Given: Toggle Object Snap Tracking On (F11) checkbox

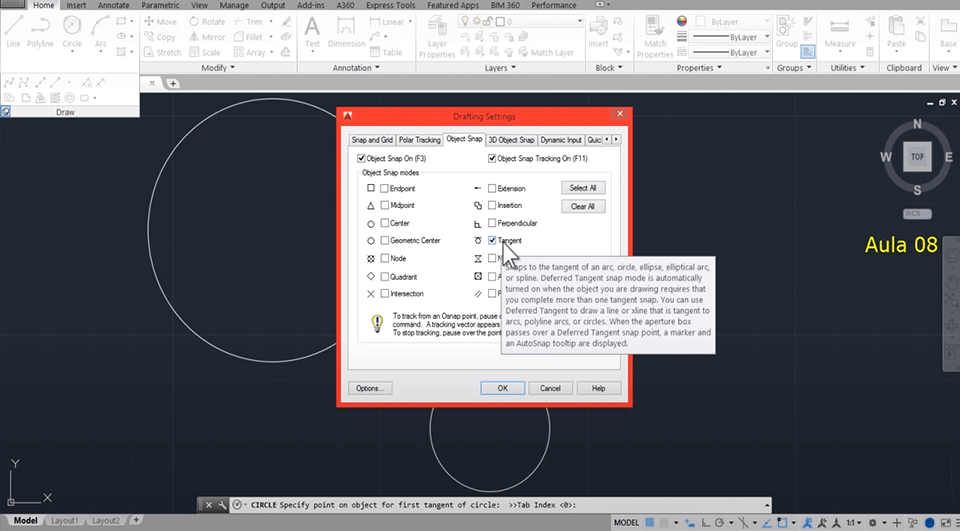Looking at the screenshot, I should click(492, 158).
